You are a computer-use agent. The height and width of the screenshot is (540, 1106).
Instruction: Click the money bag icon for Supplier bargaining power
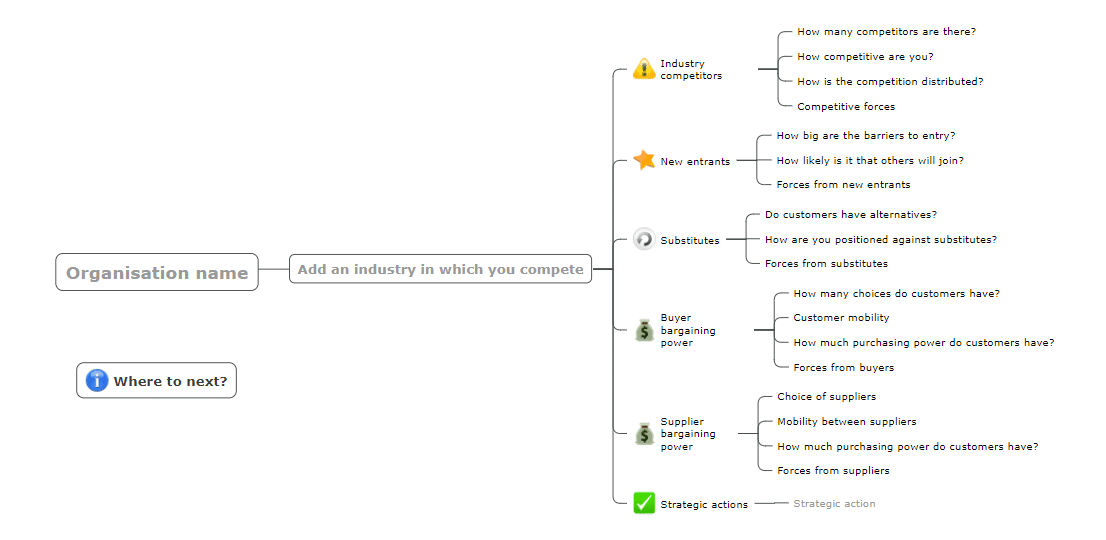(x=644, y=434)
